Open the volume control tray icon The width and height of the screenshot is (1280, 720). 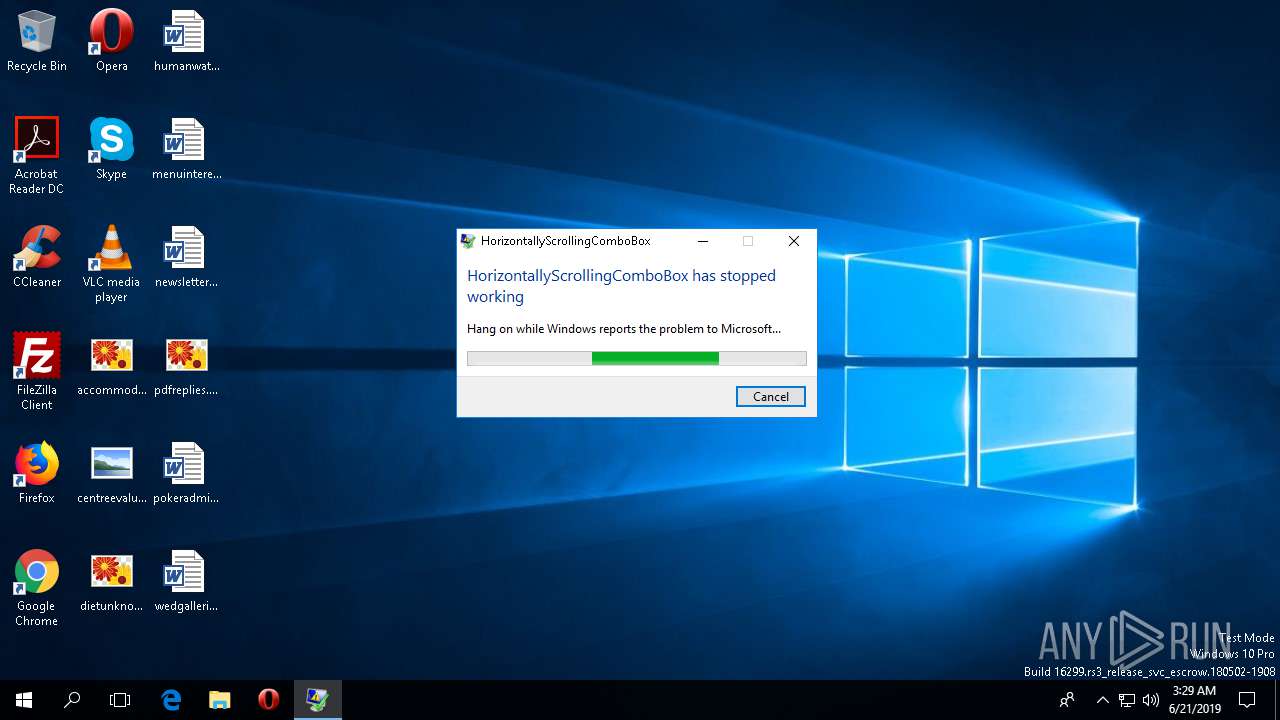tap(1151, 700)
